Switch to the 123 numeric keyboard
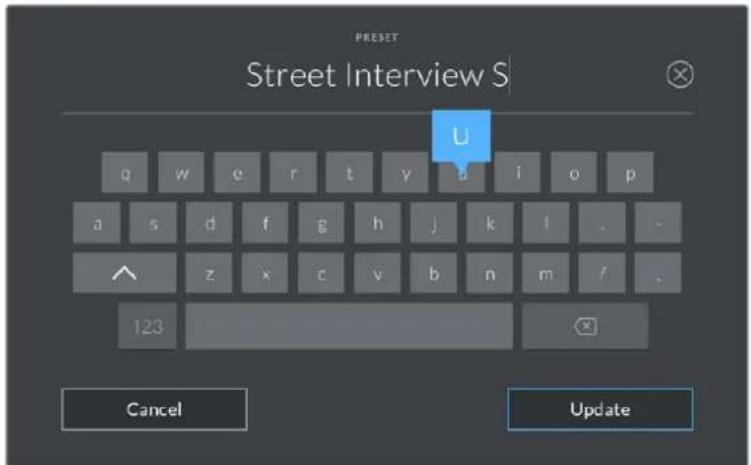The height and width of the screenshot is (465, 751). 148,326
